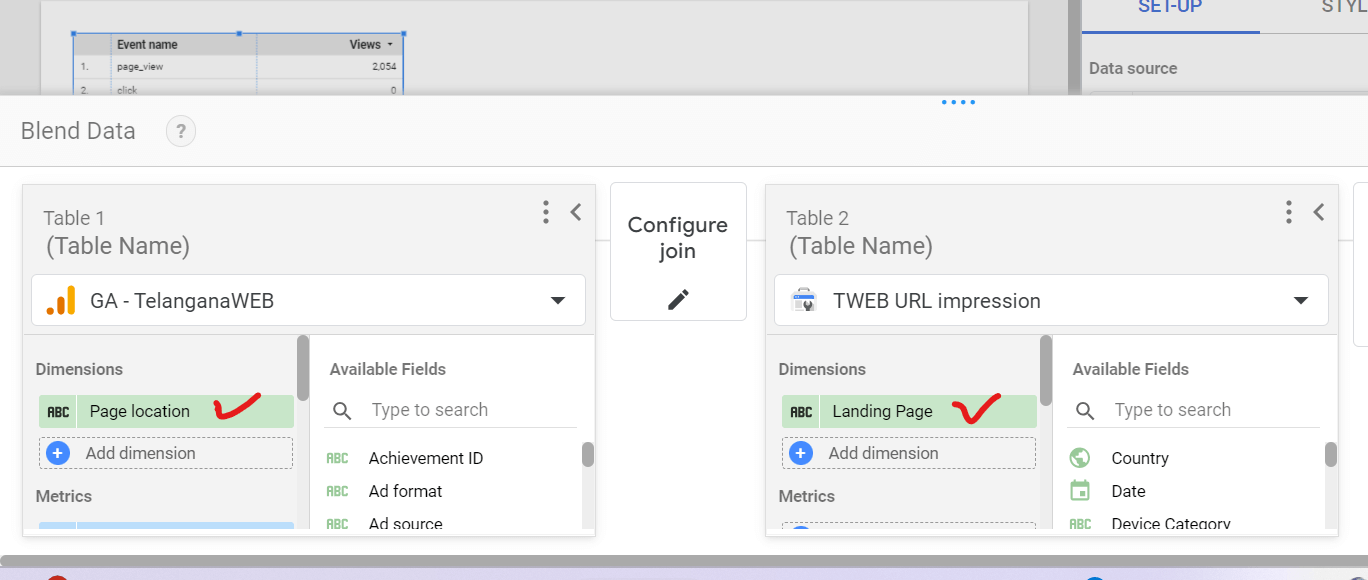Select the Page location dimension chip
Image resolution: width=1368 pixels, height=580 pixels.
pyautogui.click(x=140, y=411)
